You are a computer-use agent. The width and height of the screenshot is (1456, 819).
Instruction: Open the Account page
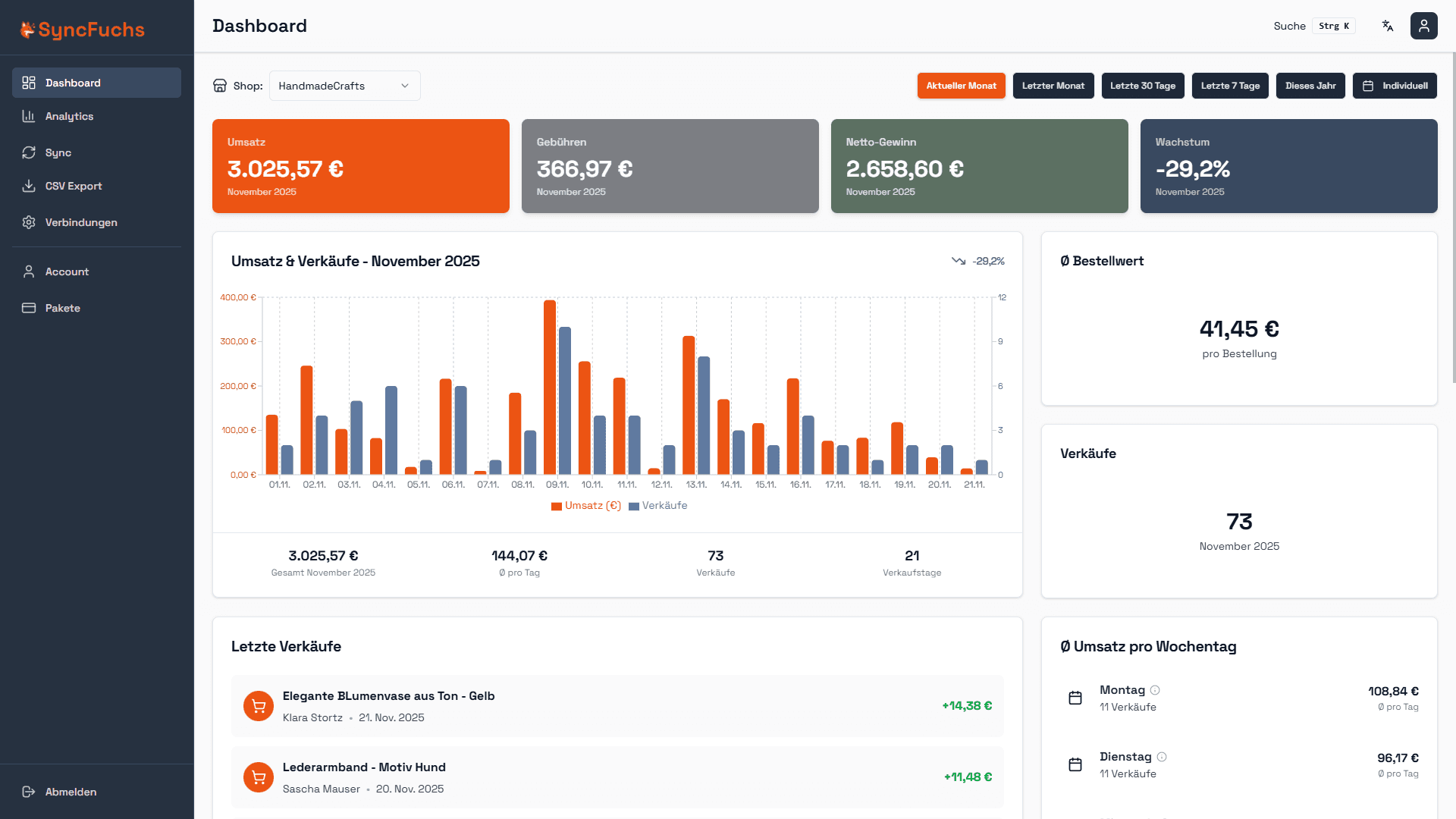[x=96, y=271]
